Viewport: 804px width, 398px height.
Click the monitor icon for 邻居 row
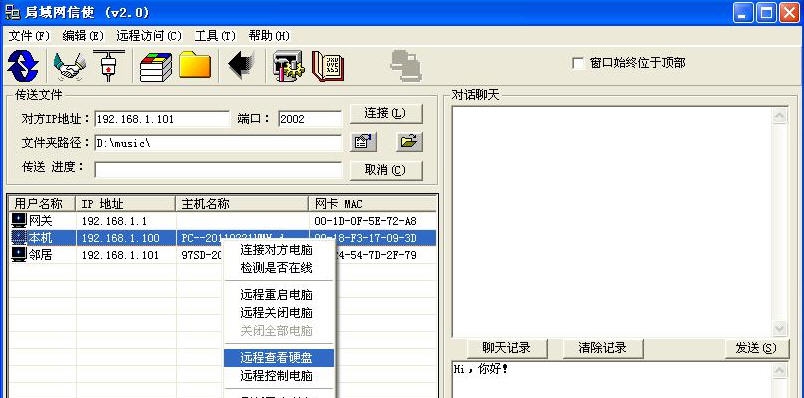[x=19, y=254]
